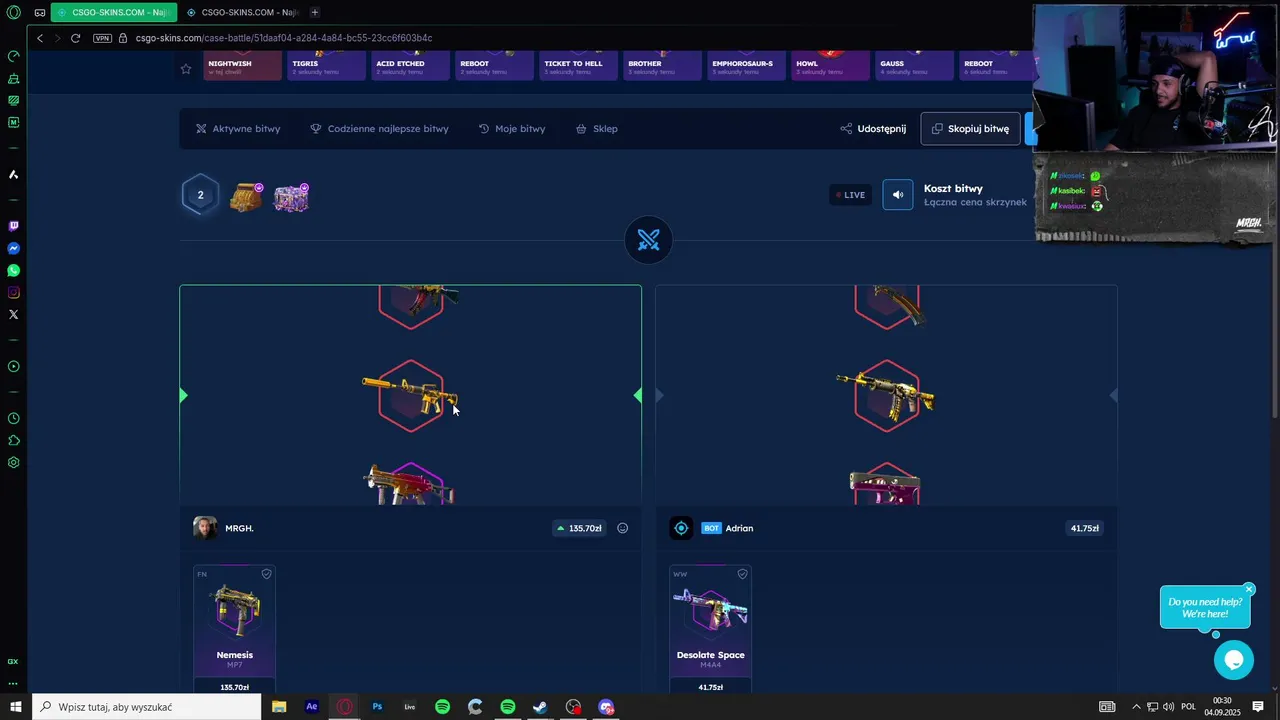Image resolution: width=1280 pixels, height=720 pixels.
Task: Open Aria AI icon in sidebar
Action: (x=13, y=174)
